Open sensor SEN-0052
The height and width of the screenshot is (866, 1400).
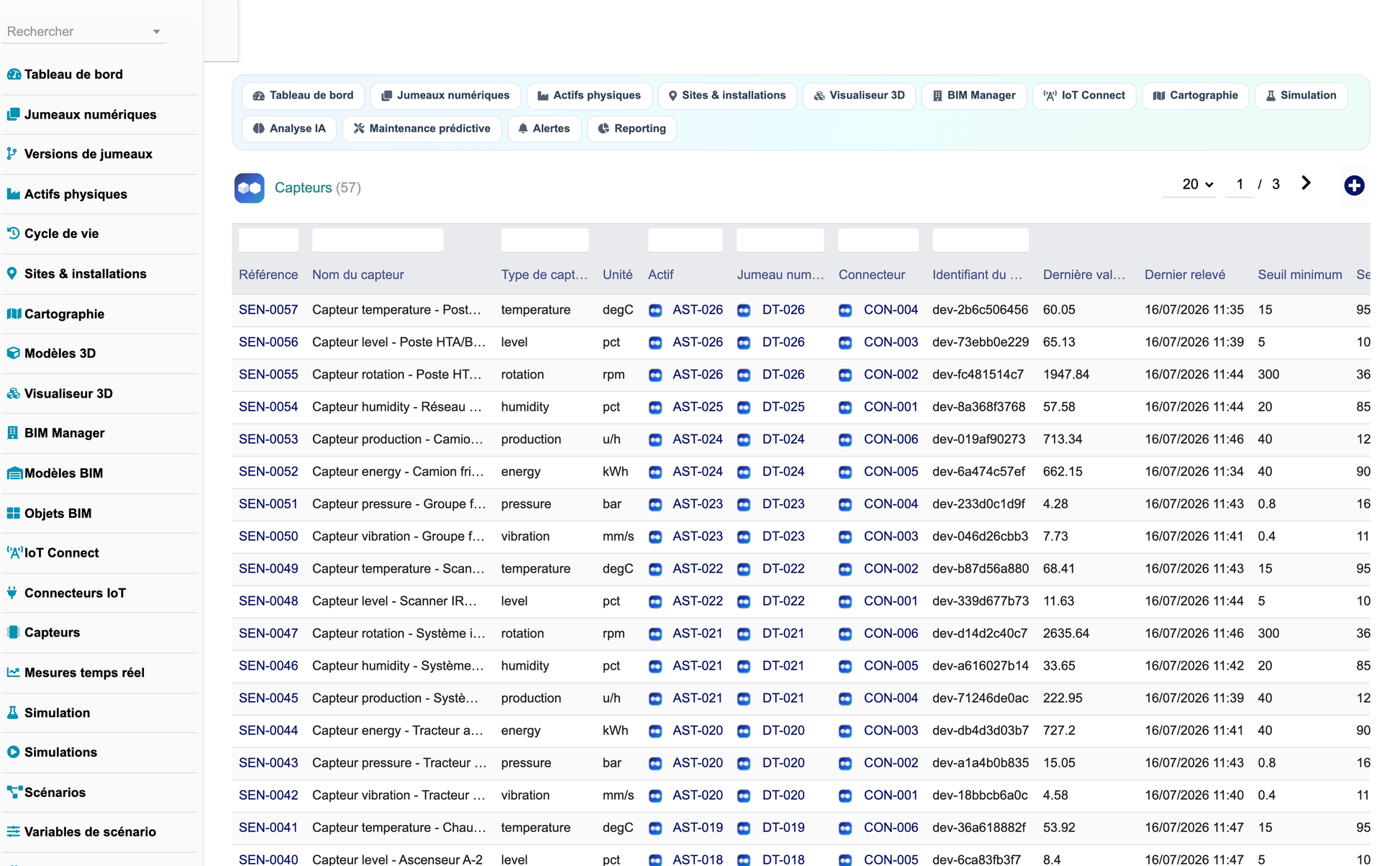pyautogui.click(x=268, y=472)
